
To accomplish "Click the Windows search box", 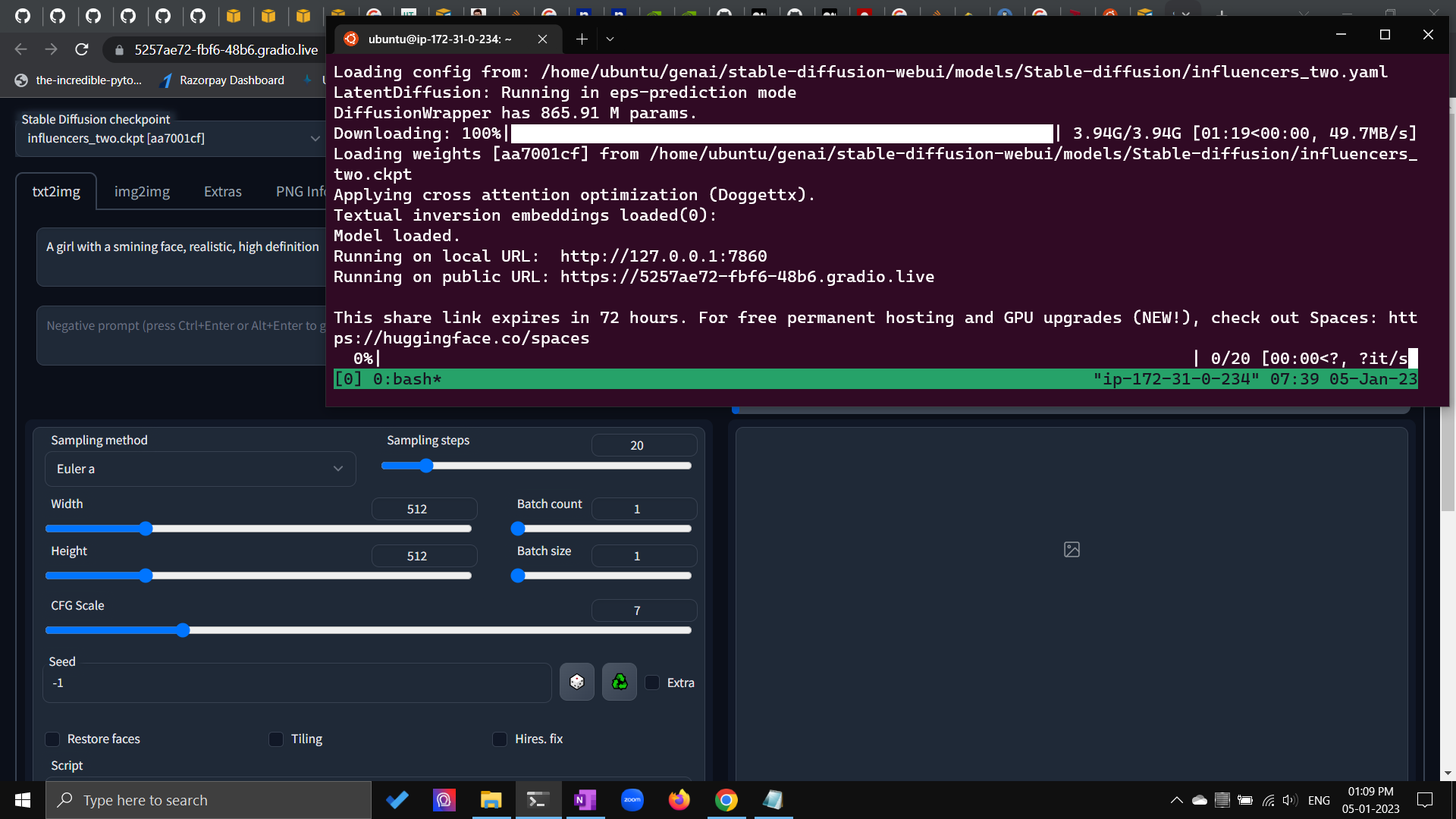I will point(209,800).
